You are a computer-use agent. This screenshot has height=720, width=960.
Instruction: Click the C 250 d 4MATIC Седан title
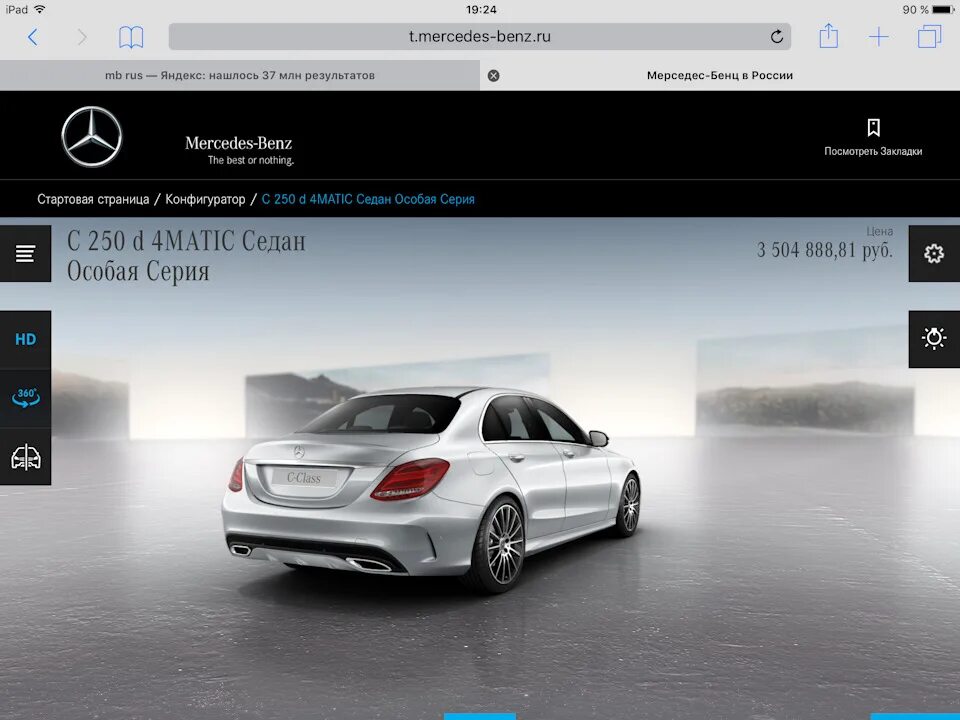pyautogui.click(x=186, y=256)
